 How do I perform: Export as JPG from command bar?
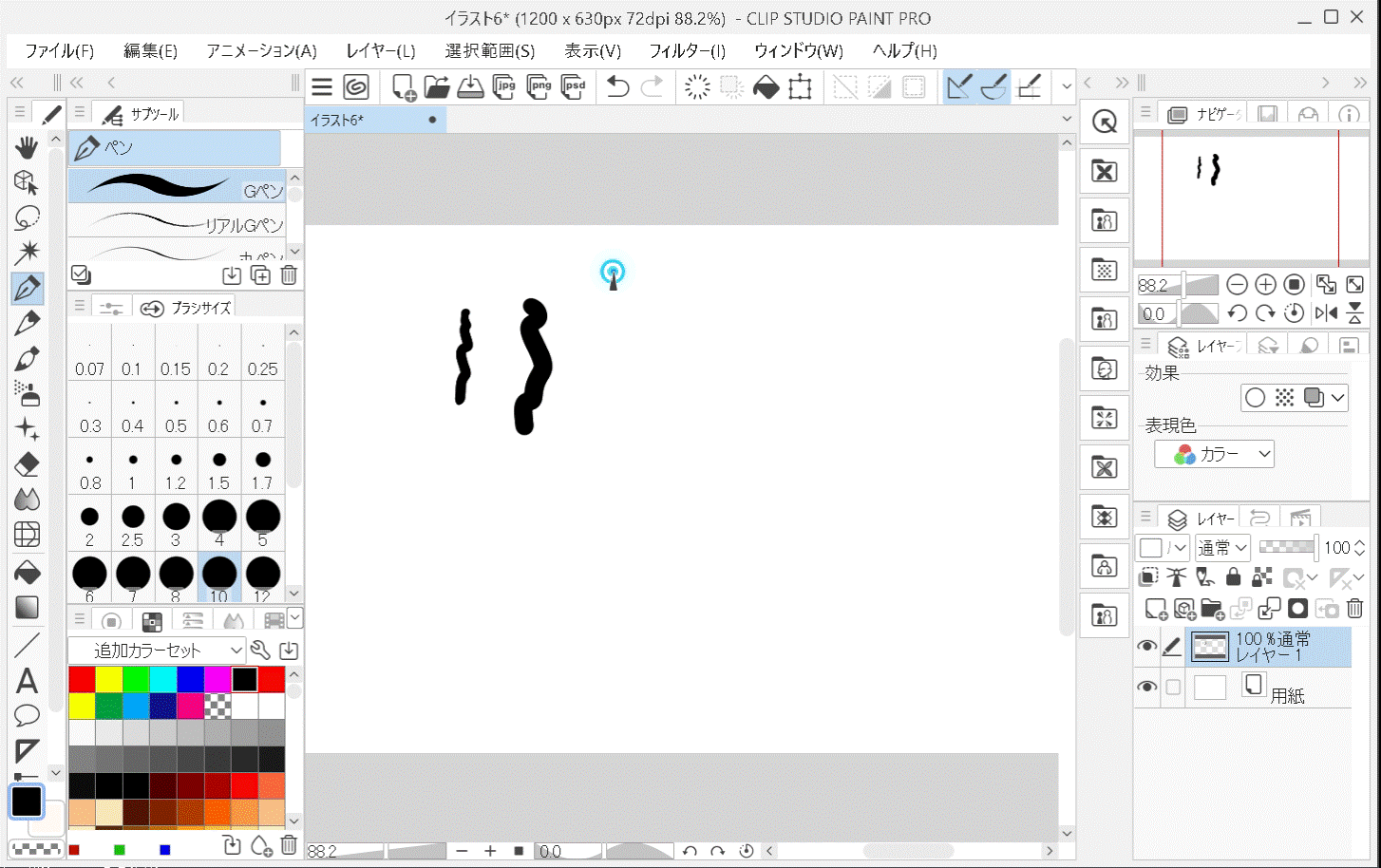pyautogui.click(x=504, y=87)
